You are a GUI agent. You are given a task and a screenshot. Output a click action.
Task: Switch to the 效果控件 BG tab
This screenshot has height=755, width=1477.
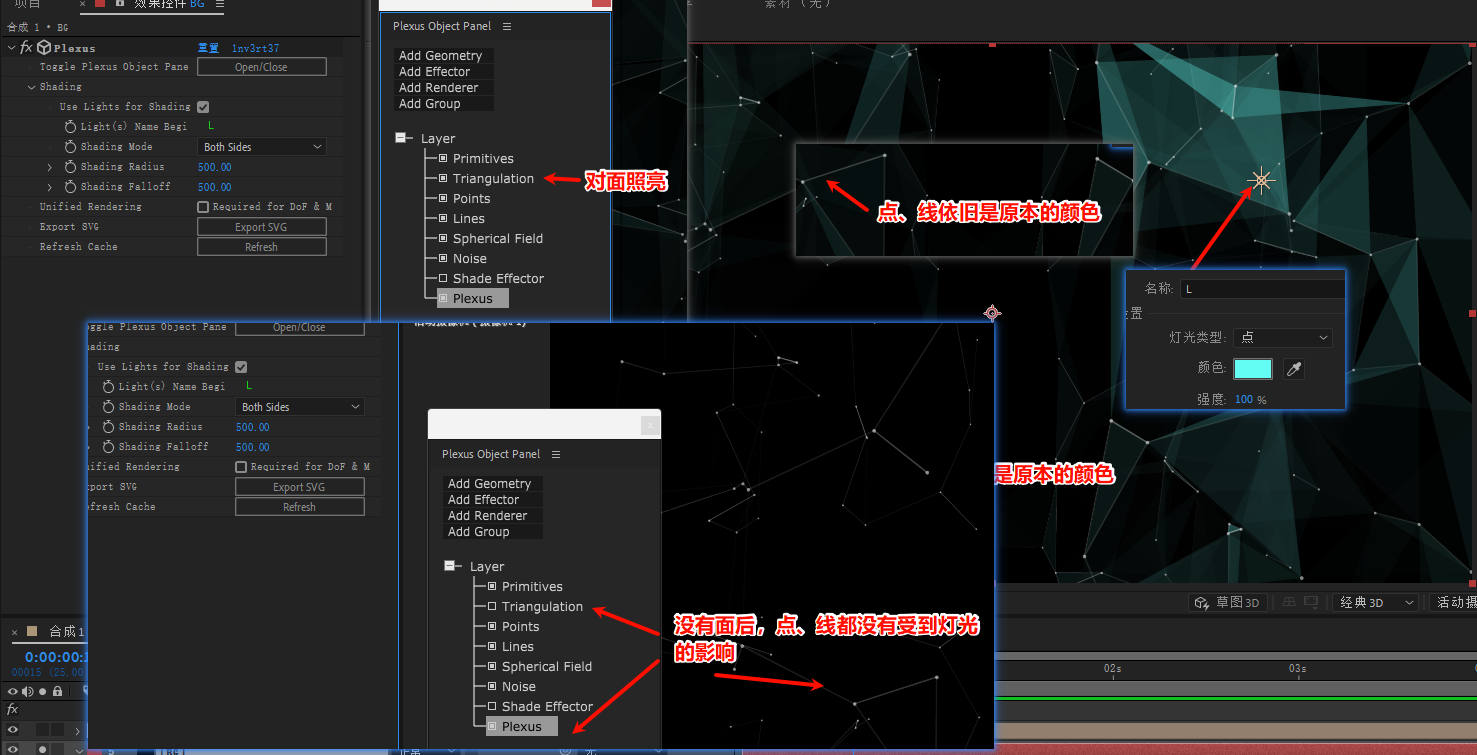point(169,4)
